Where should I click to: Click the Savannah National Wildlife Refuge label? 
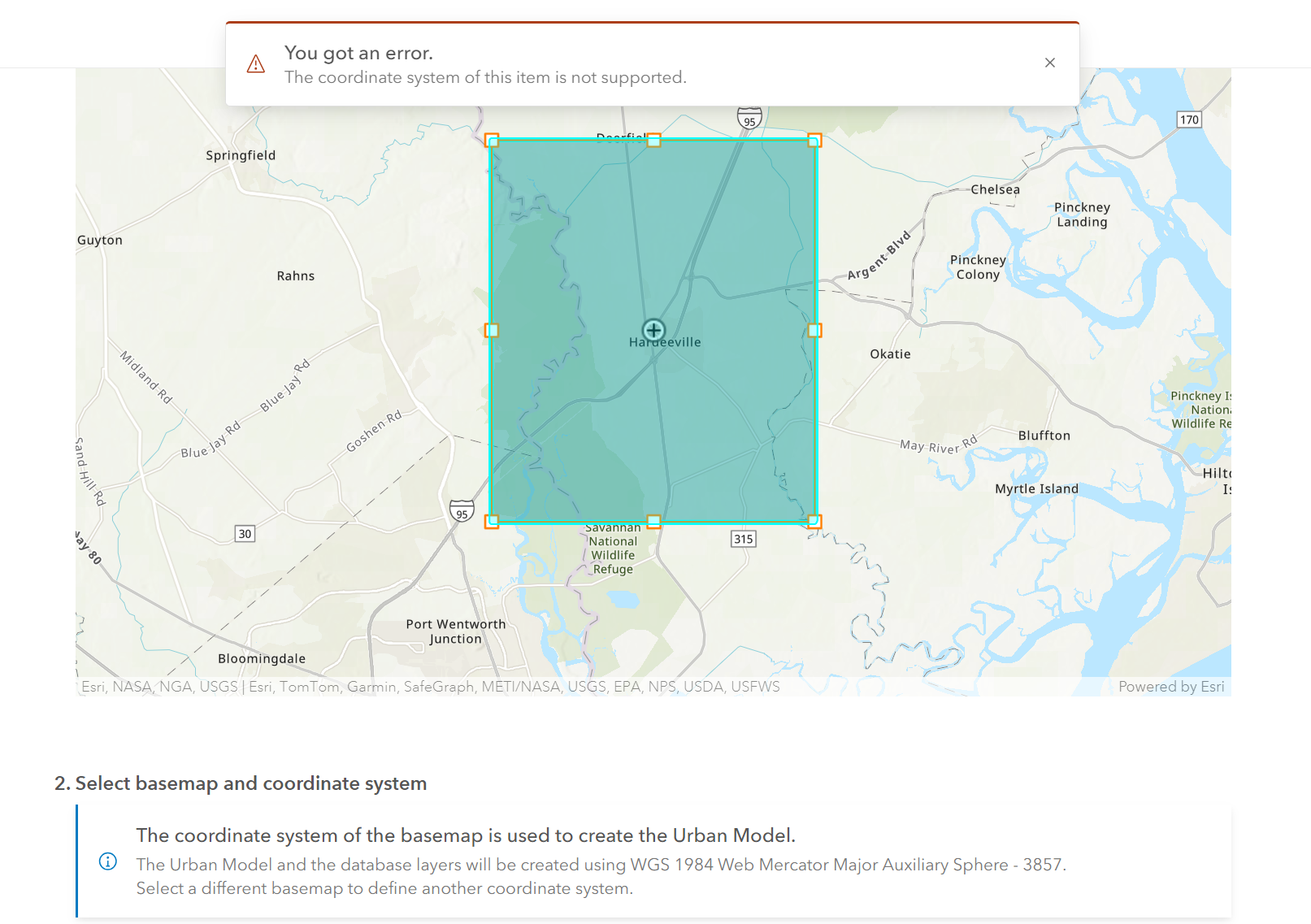coord(613,548)
